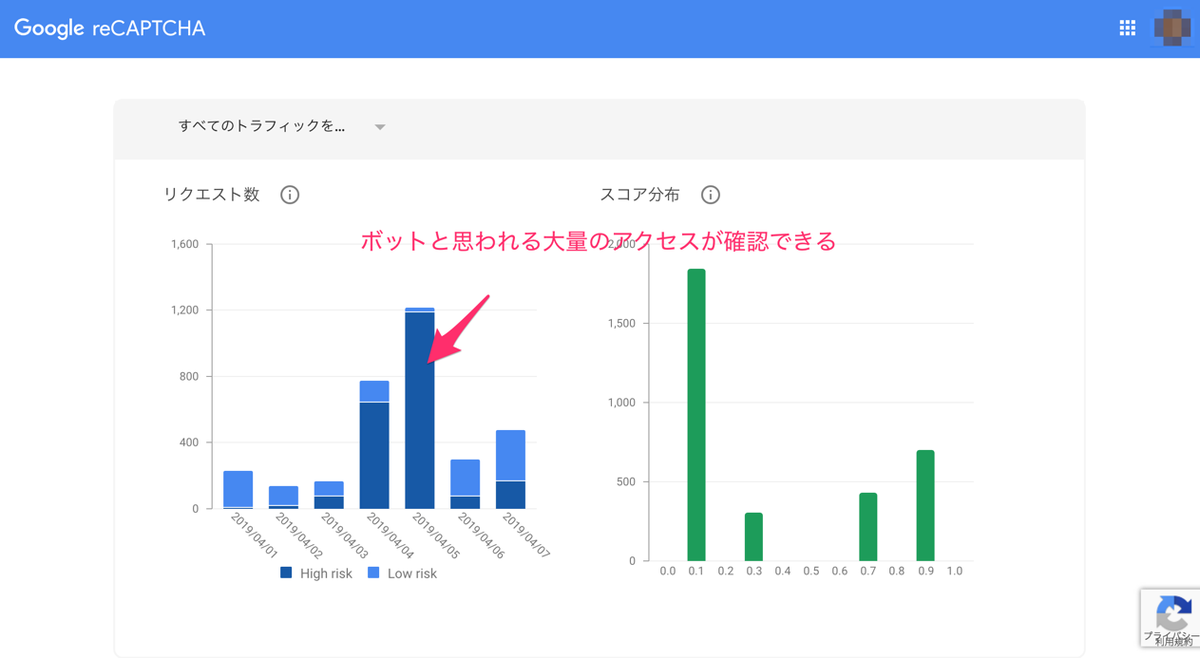Click the reCAPTCHA badge logo
1200x658 pixels.
[x=1173, y=612]
